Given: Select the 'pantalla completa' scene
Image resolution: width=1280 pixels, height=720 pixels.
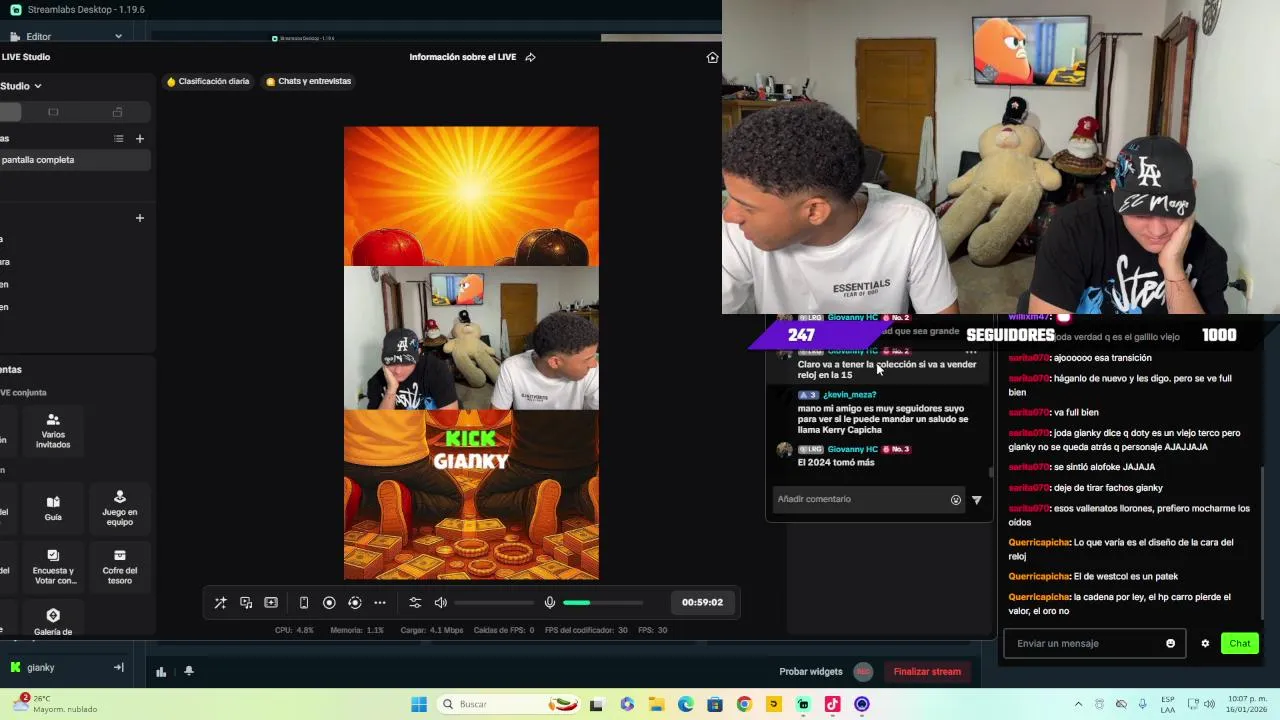Looking at the screenshot, I should (x=75, y=160).
